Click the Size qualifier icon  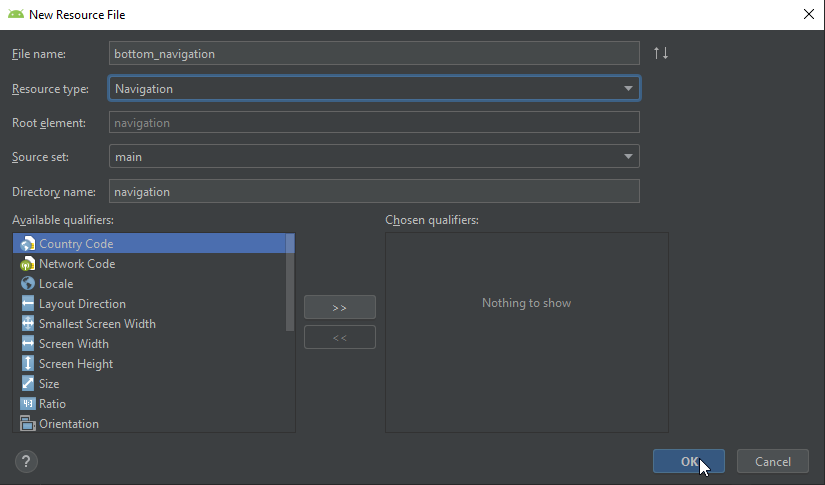27,383
